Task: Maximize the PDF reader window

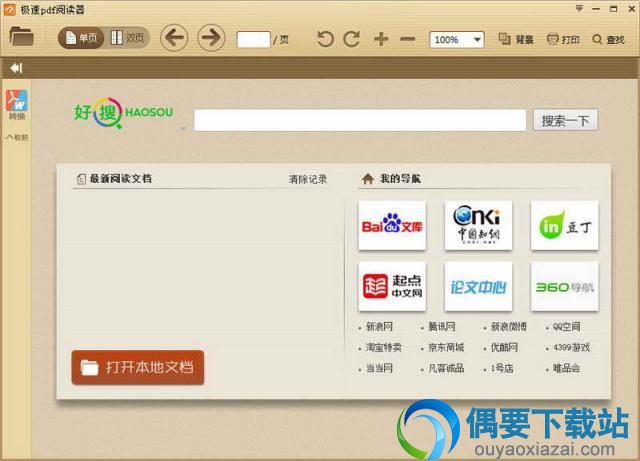Action: (613, 9)
